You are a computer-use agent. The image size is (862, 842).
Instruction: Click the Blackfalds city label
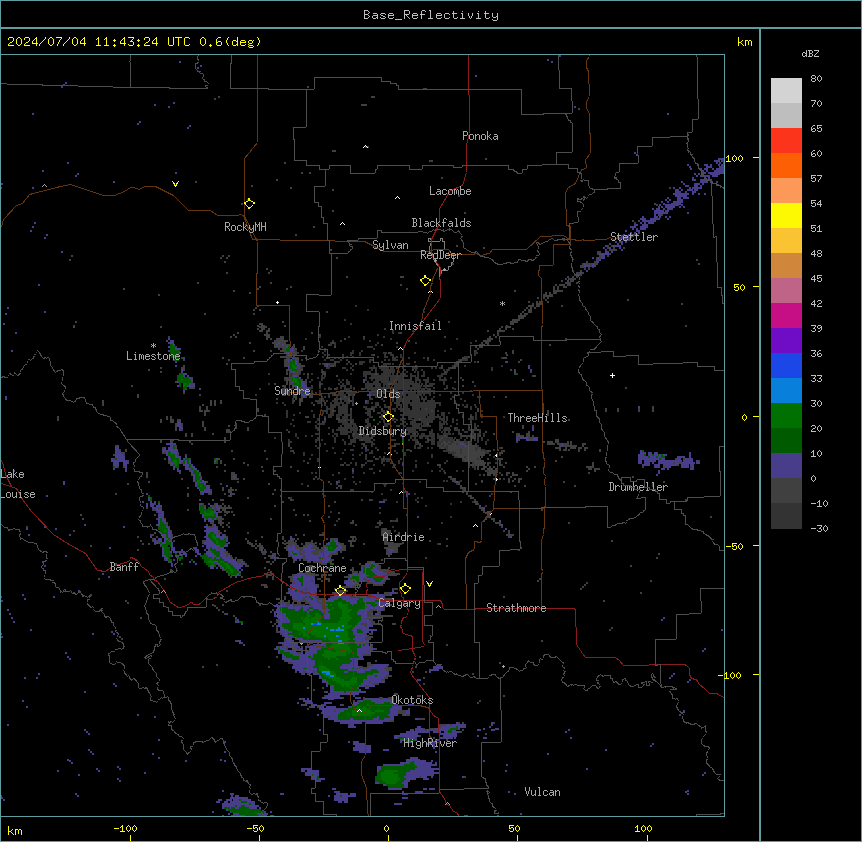pyautogui.click(x=441, y=223)
